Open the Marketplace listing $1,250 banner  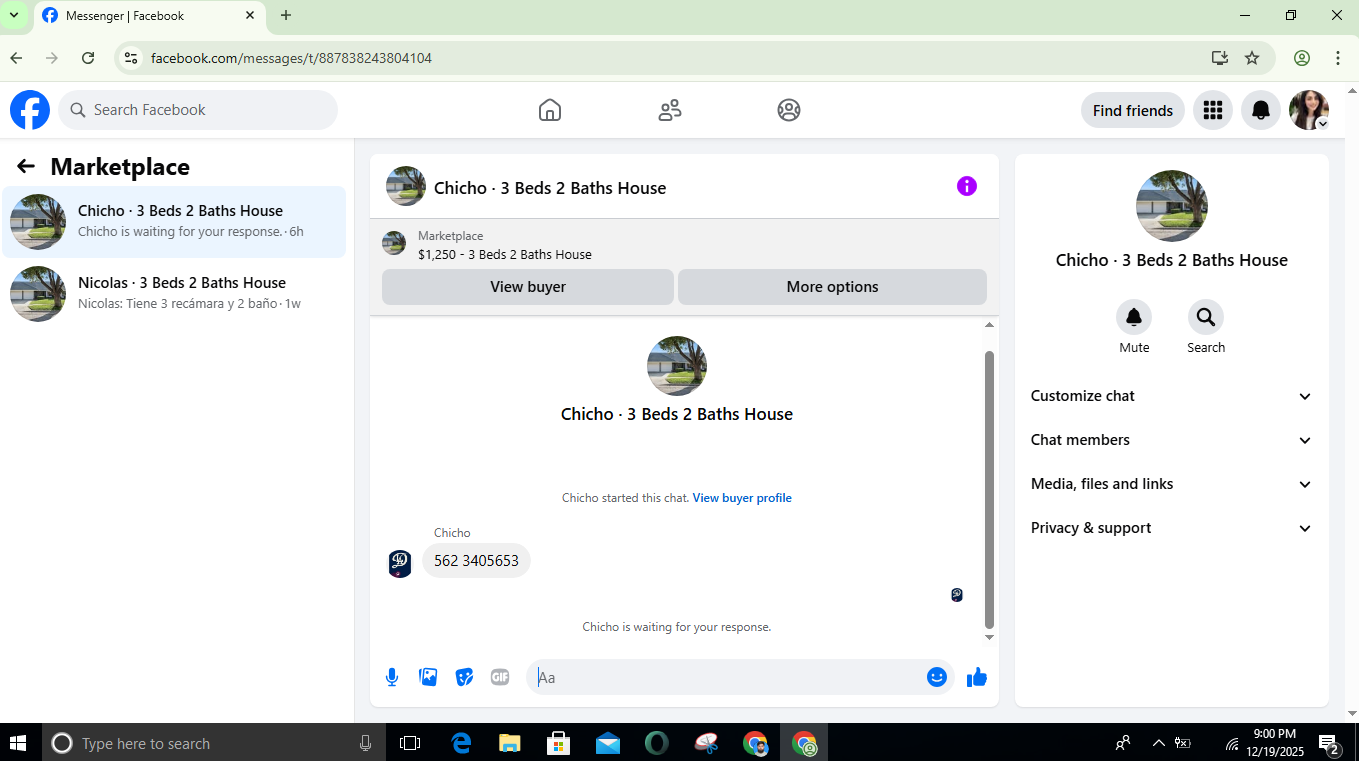pos(684,245)
